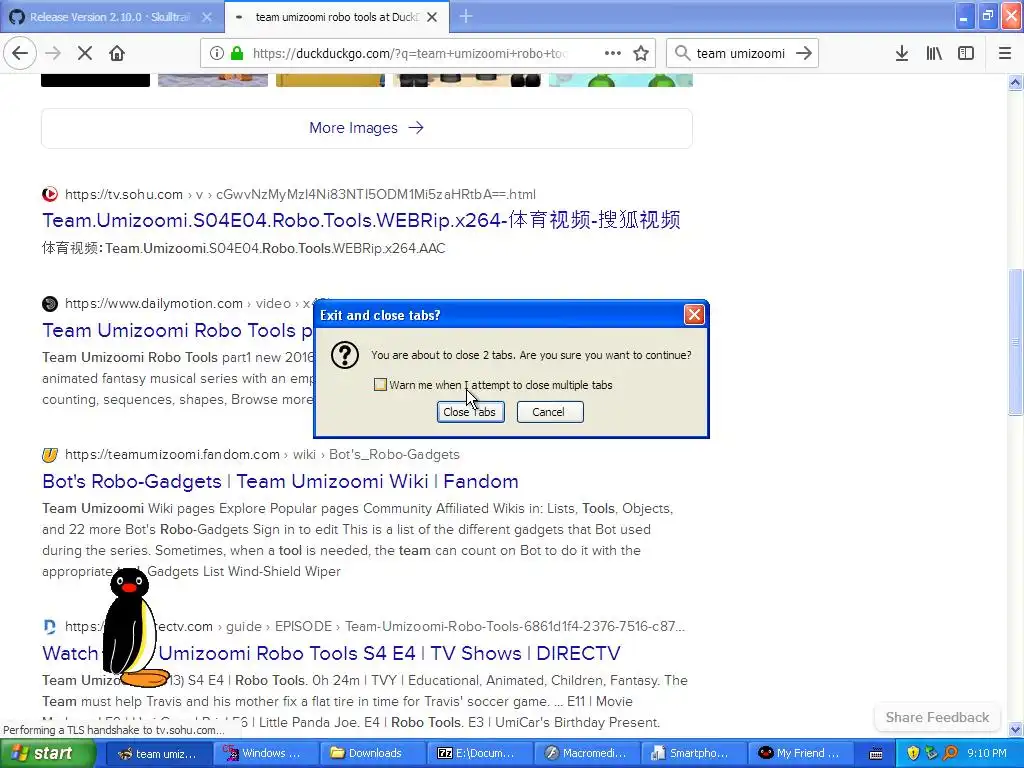
Task: Close the Release Version 2.10.0 tab
Action: click(x=206, y=17)
